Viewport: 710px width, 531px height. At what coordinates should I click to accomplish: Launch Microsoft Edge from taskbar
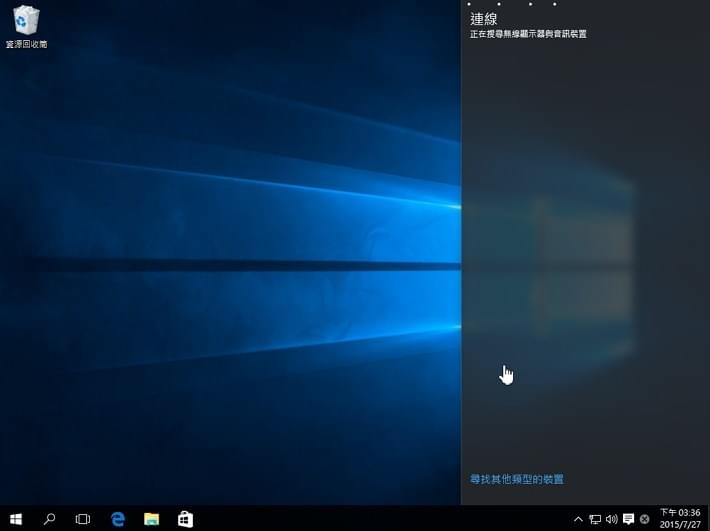pyautogui.click(x=118, y=519)
